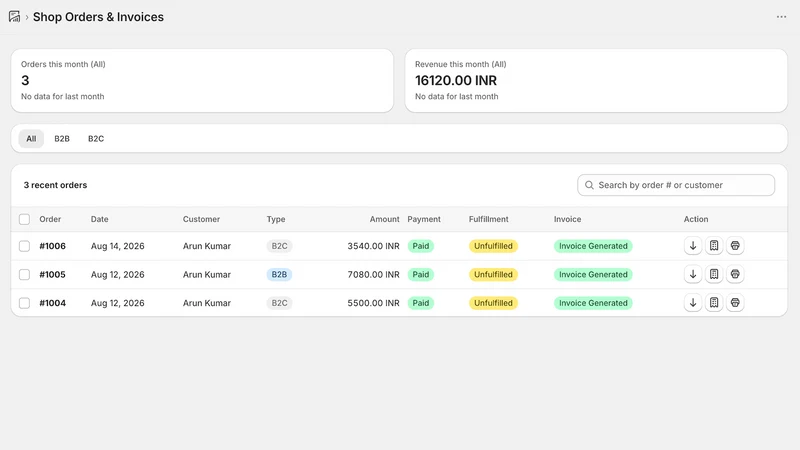Open the three-dot more options menu
The image size is (800, 450).
click(x=781, y=17)
